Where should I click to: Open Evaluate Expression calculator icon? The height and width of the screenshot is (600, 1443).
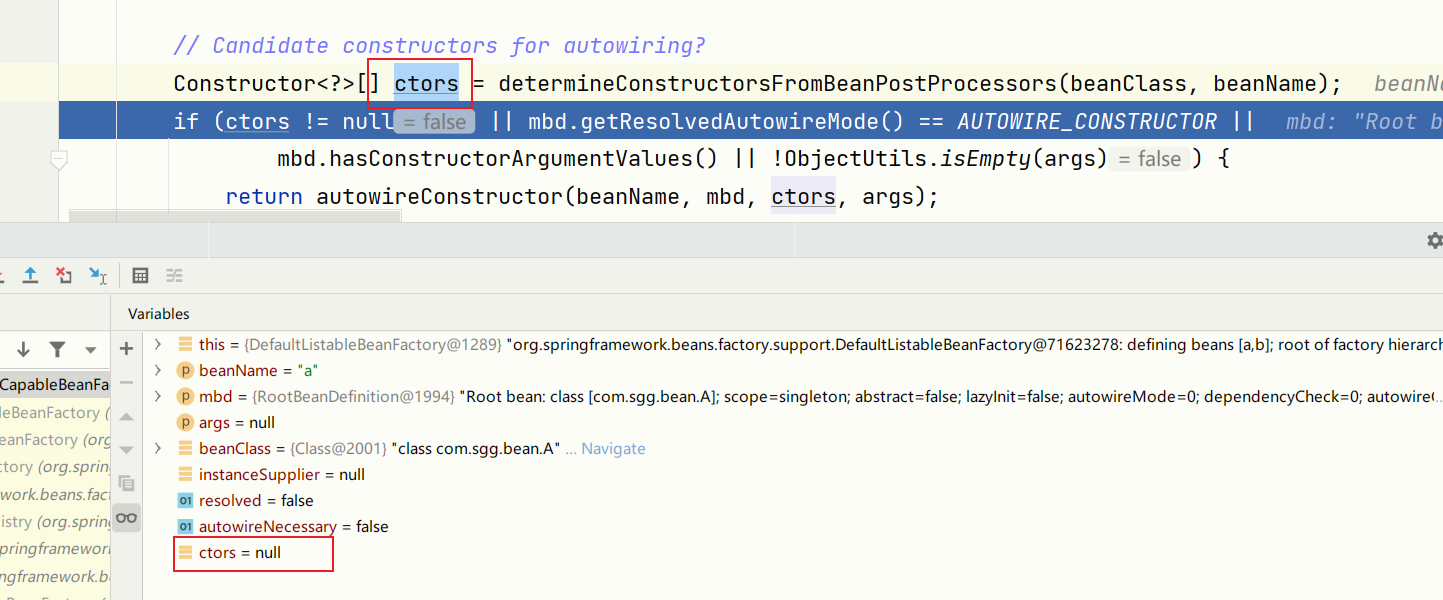[x=141, y=275]
